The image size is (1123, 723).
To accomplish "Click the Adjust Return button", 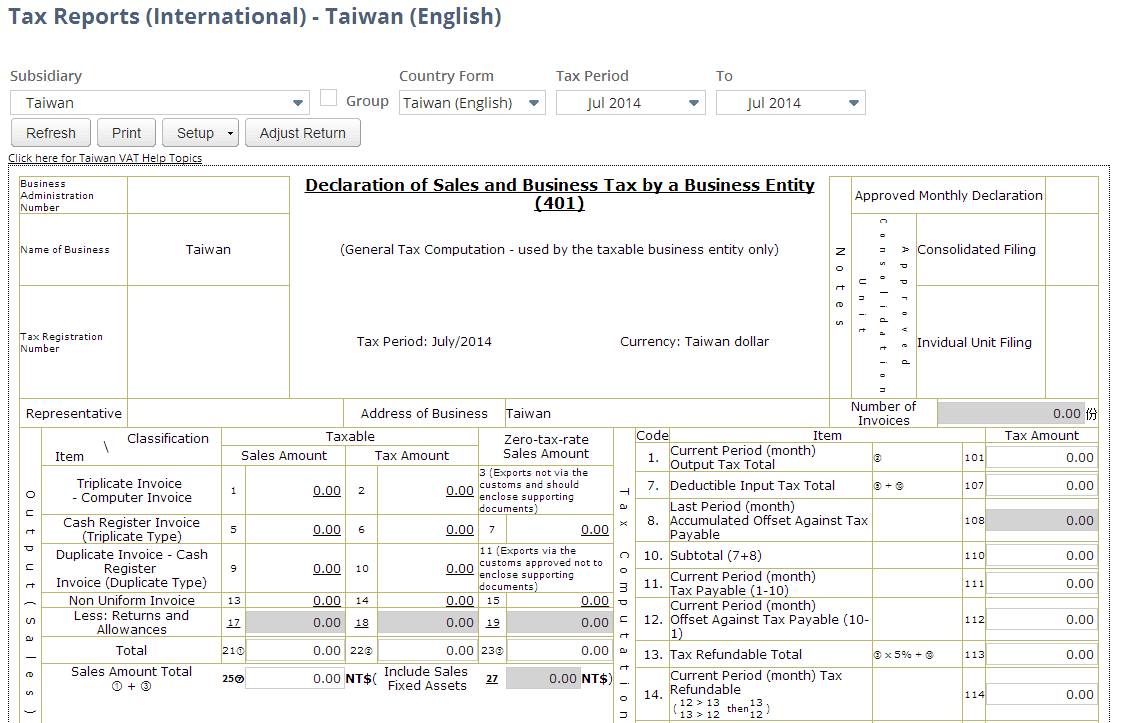I will point(302,132).
